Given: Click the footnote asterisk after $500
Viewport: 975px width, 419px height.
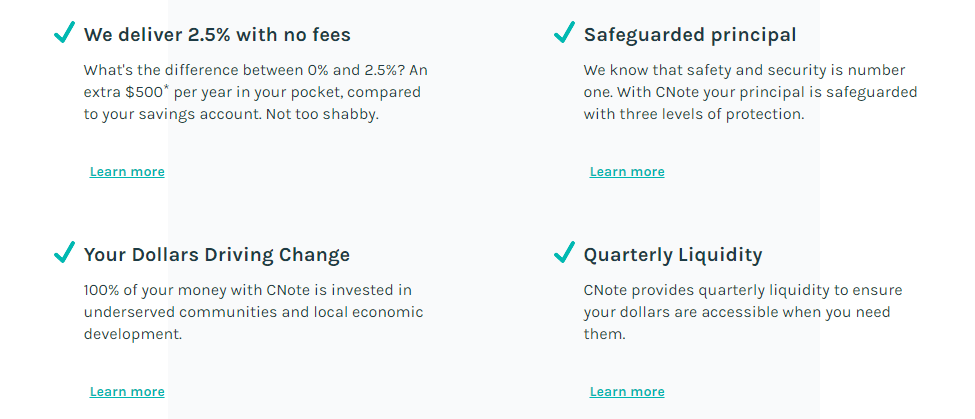Looking at the screenshot, I should [x=167, y=88].
